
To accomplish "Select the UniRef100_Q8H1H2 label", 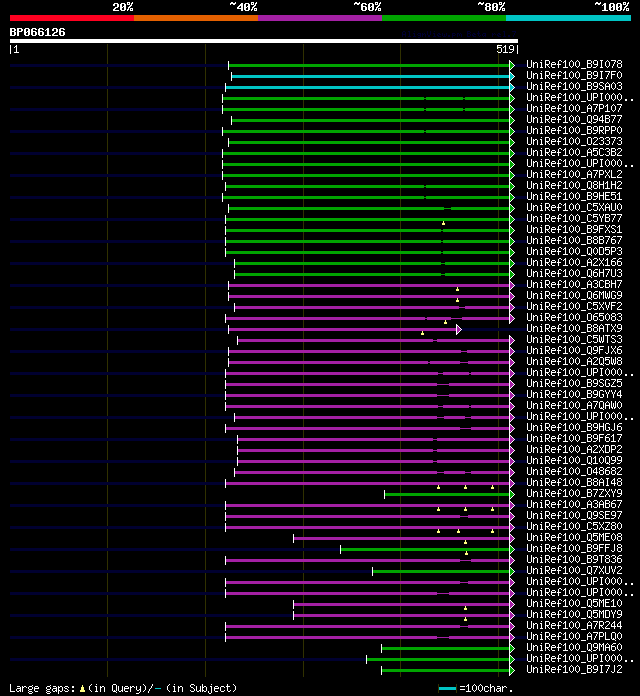I will (574, 185).
